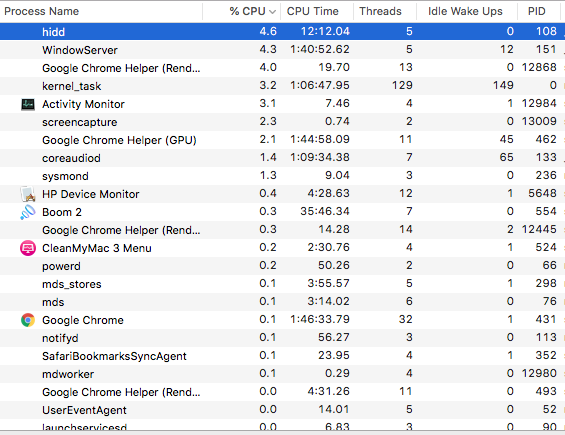Screen dimensions: 565x435
Task: Click the Google Chrome app icon
Action: (x=28, y=320)
